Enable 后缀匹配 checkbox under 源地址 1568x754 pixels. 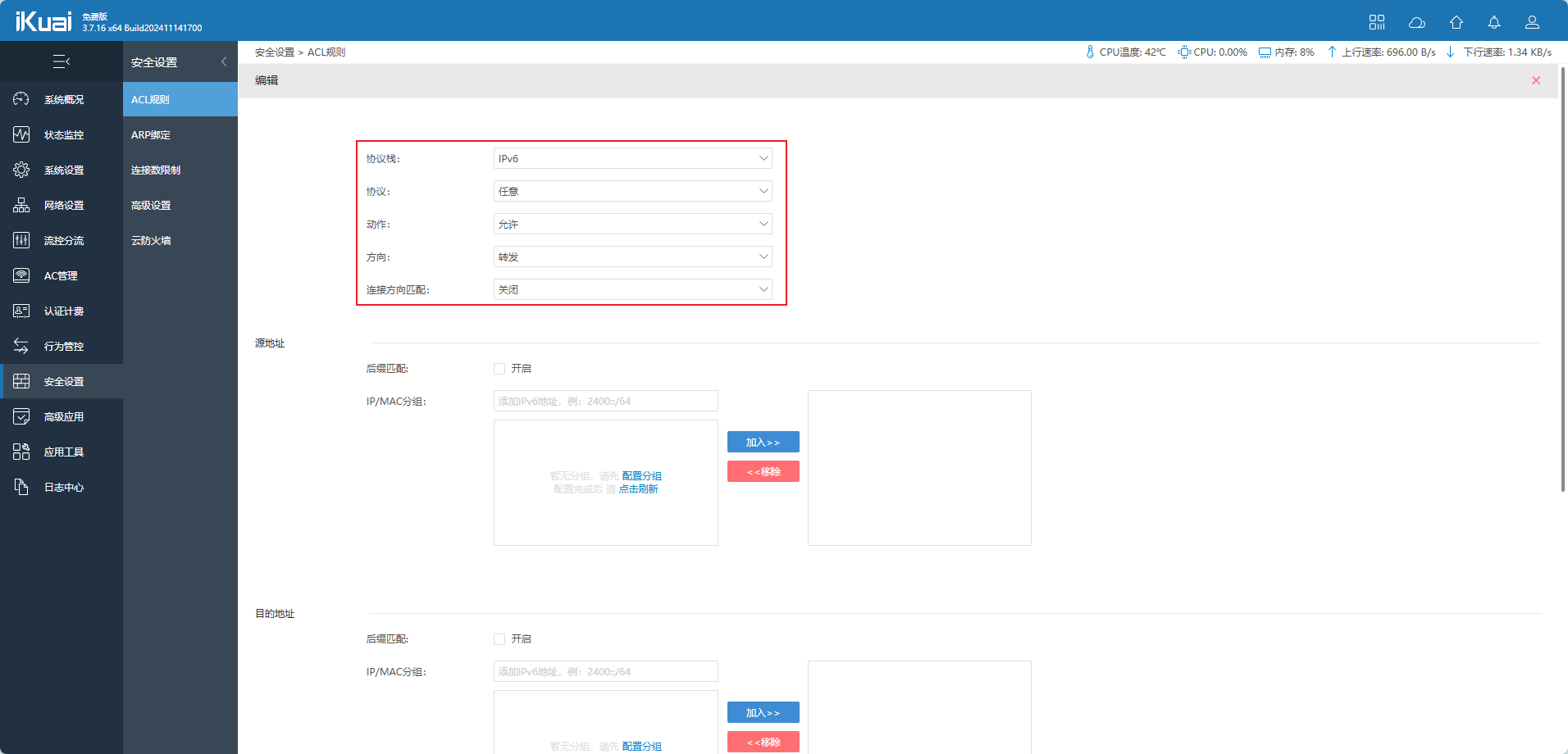click(x=499, y=369)
